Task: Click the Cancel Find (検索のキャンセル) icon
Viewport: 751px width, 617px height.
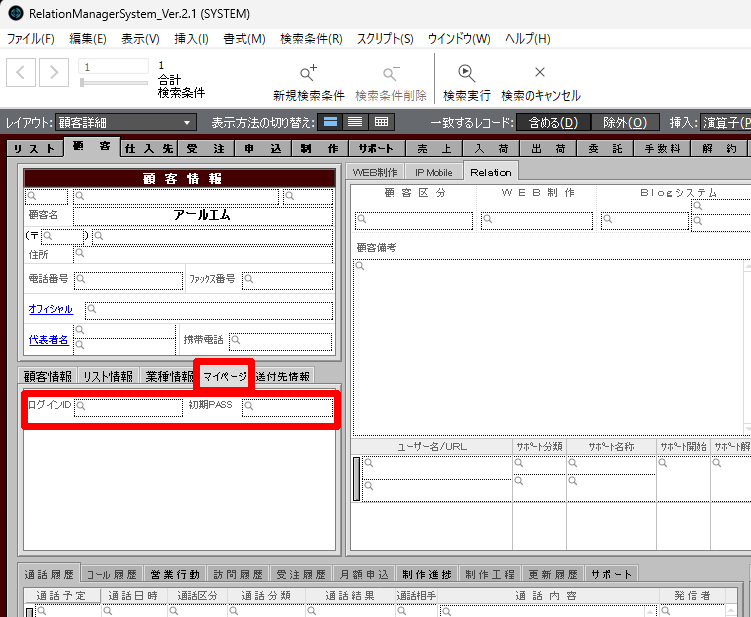Action: click(540, 74)
